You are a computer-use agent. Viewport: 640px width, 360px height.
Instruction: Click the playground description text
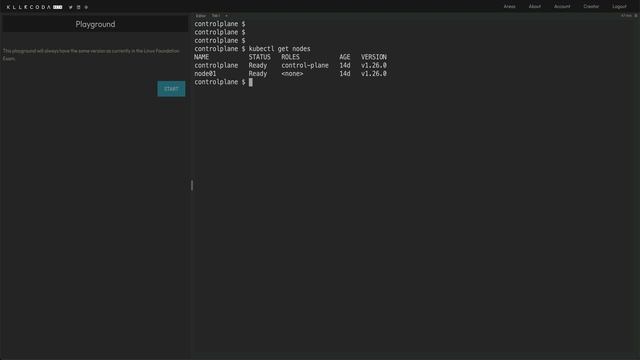91,55
